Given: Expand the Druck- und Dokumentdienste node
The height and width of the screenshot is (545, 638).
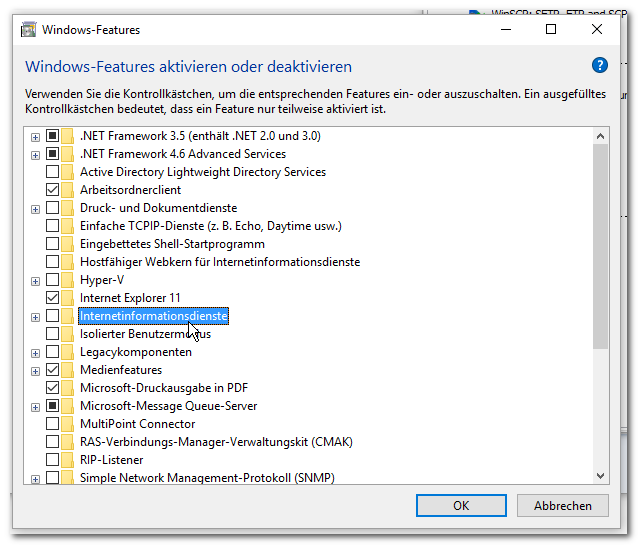Looking at the screenshot, I should pyautogui.click(x=35, y=209).
